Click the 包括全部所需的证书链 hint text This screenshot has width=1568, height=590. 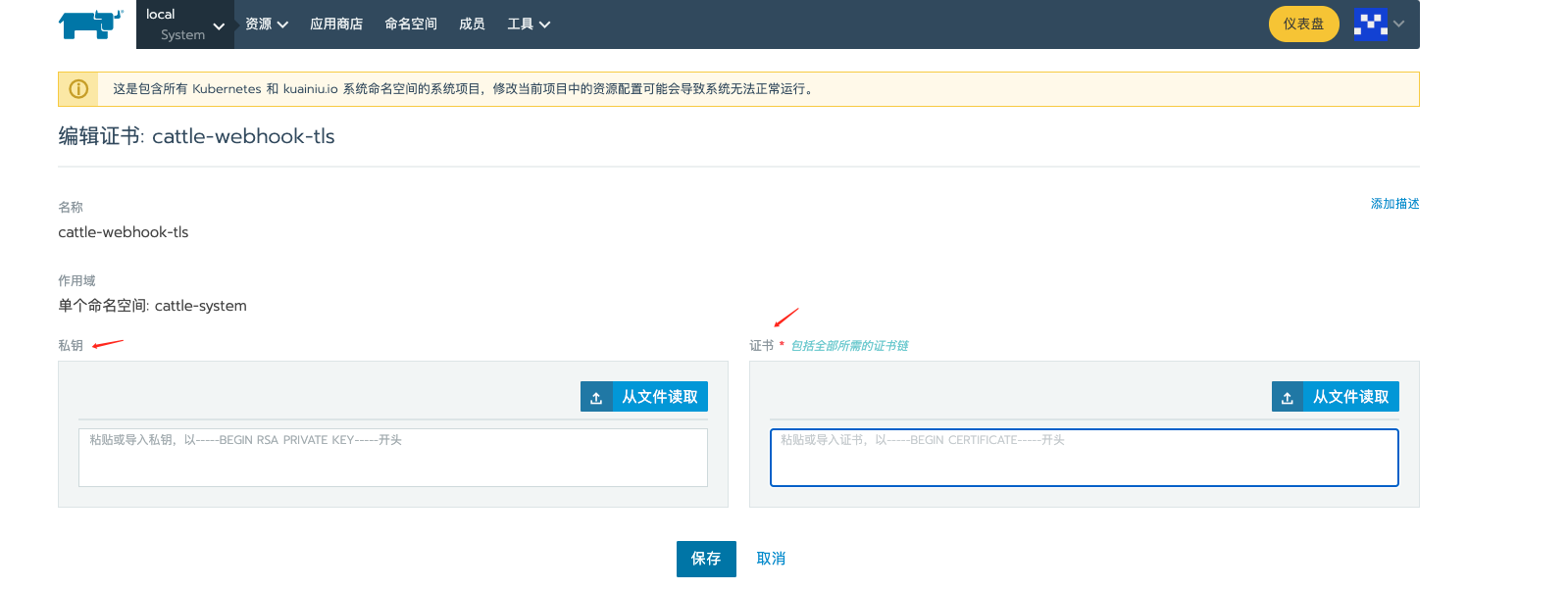(x=849, y=346)
